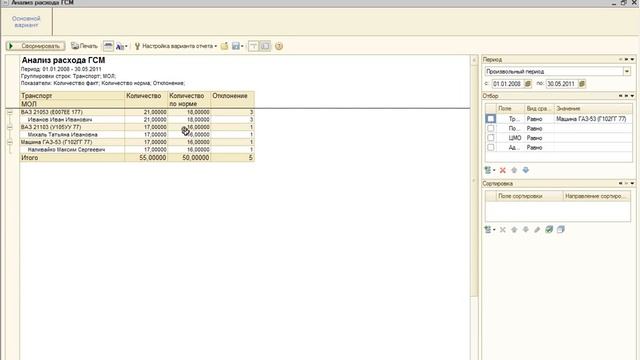Select the Машина ГАЗ-53 (Г102ГГ 77) filter value
Image resolution: width=640 pixels, height=360 pixels.
tap(593, 119)
